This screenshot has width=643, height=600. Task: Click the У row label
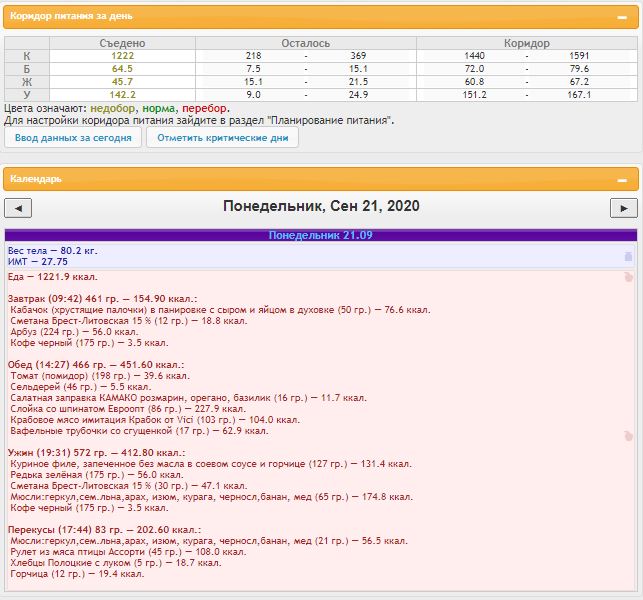pyautogui.click(x=27, y=95)
